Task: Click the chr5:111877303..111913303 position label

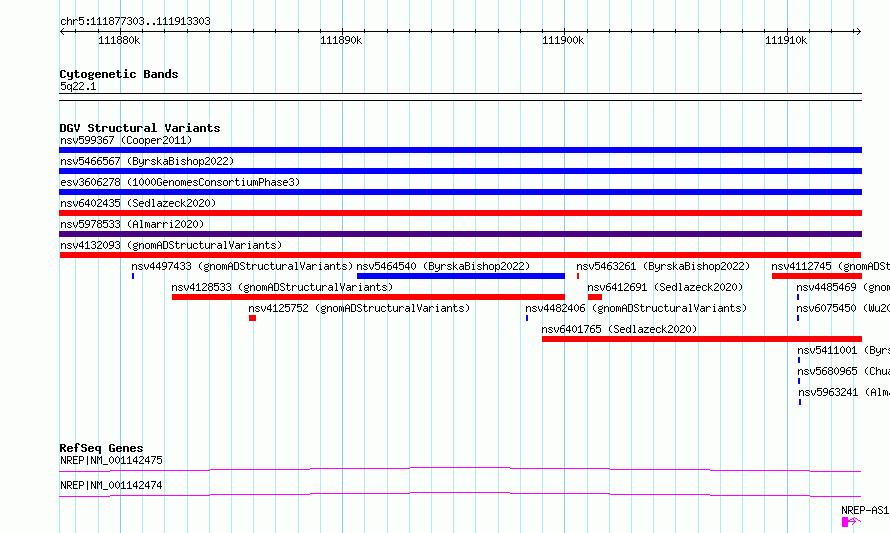Action: point(135,22)
